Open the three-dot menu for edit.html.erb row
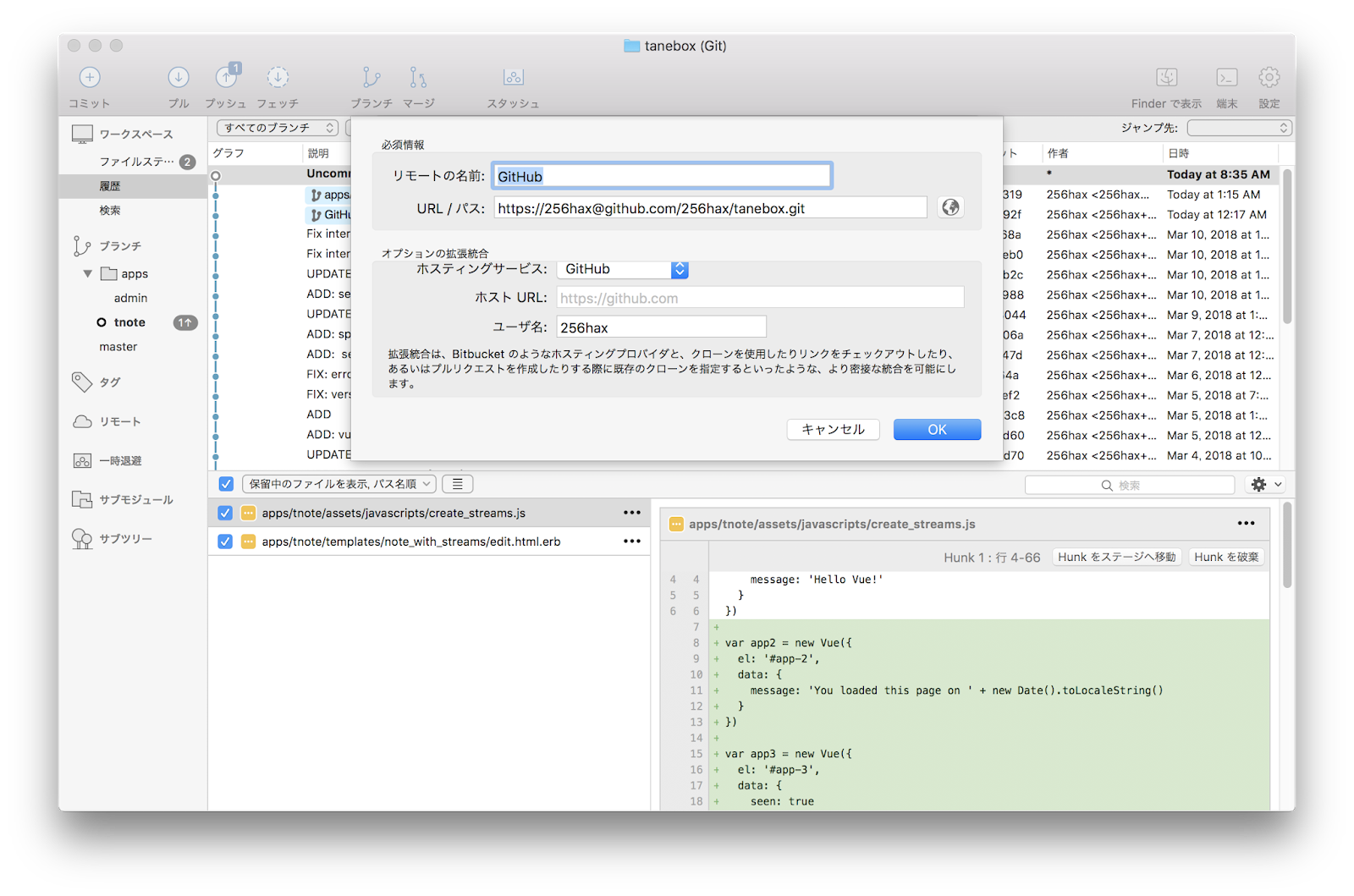1354x896 pixels. 632,541
